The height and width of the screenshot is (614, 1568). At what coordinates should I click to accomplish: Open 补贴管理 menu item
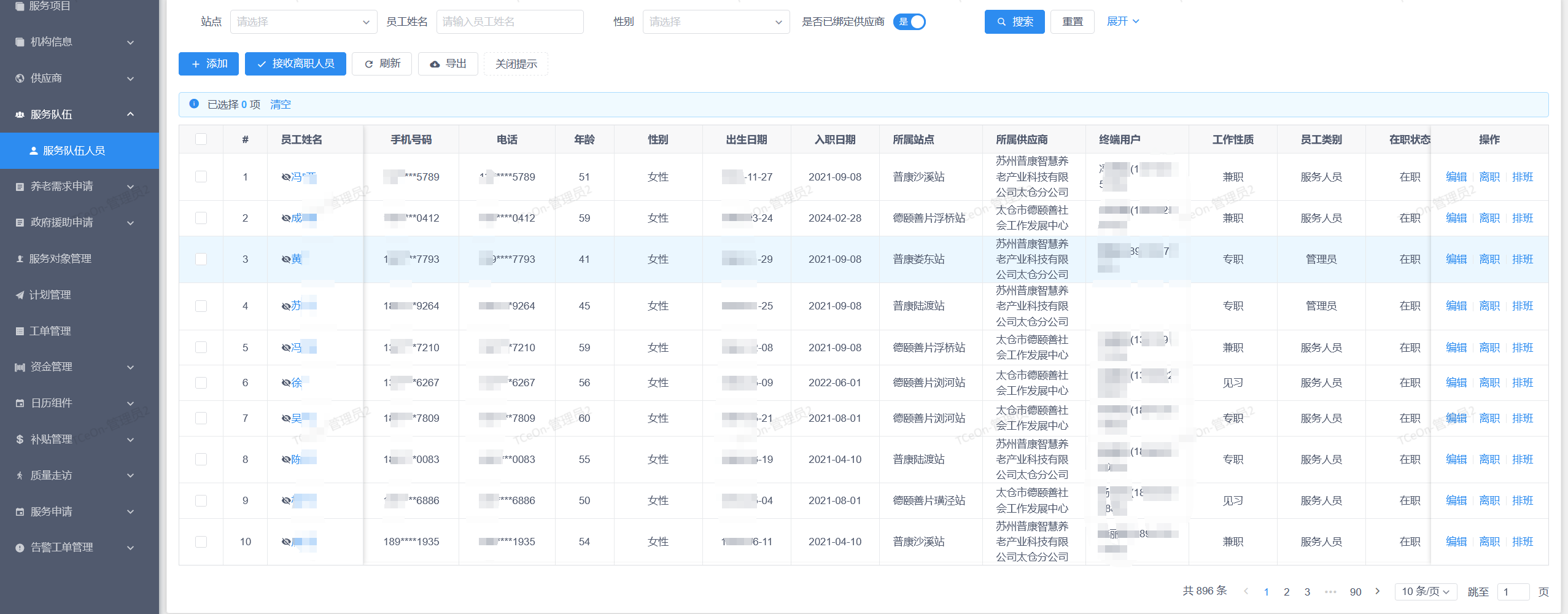(x=79, y=439)
